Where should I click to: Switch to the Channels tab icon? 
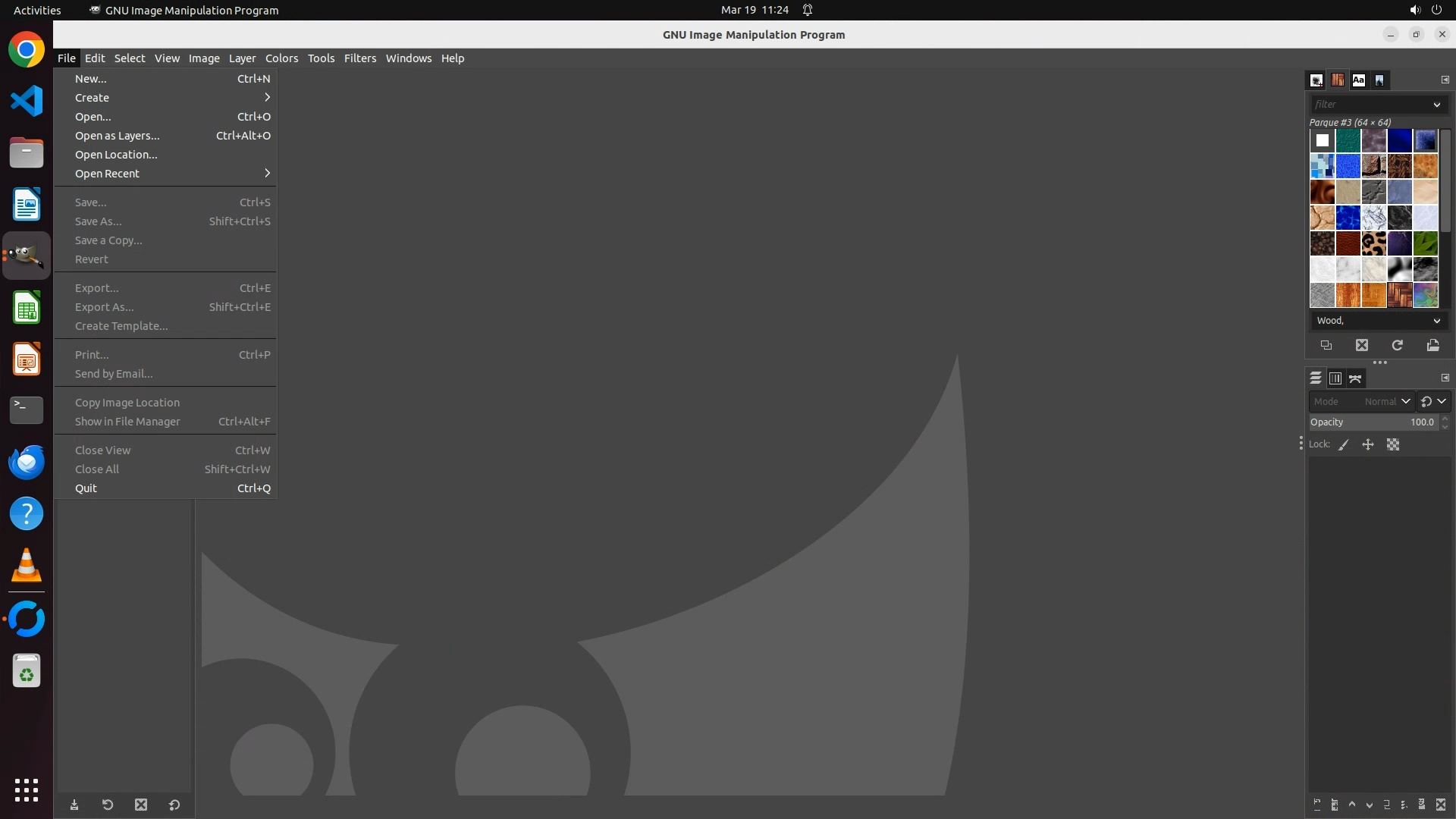click(1335, 378)
